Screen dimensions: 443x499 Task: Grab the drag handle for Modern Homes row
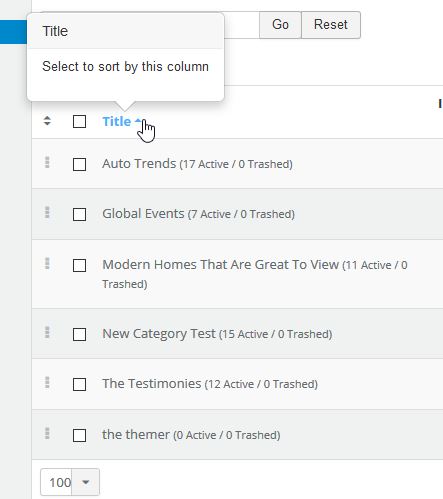47,263
